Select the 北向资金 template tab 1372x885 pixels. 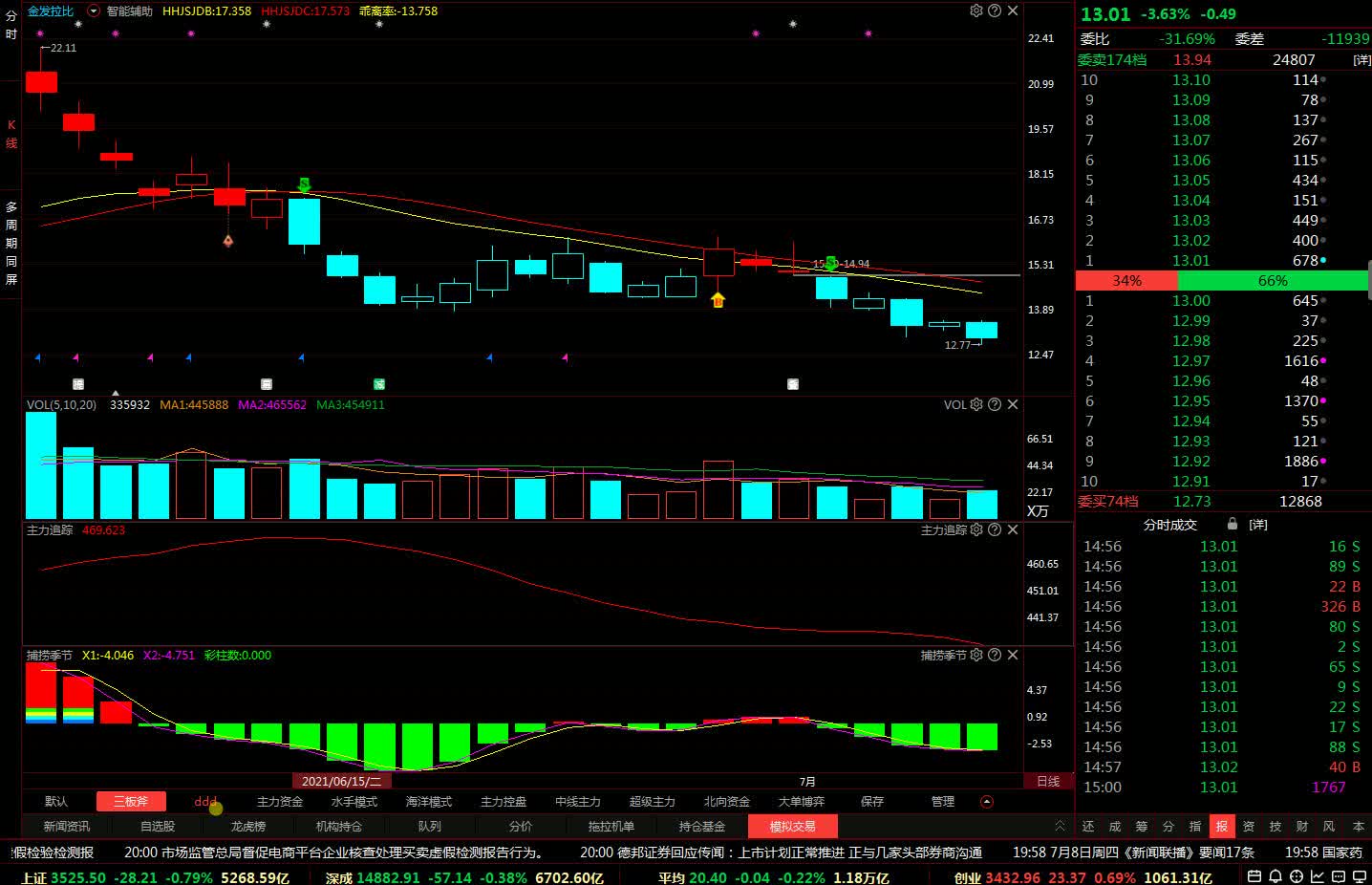pyautogui.click(x=727, y=802)
